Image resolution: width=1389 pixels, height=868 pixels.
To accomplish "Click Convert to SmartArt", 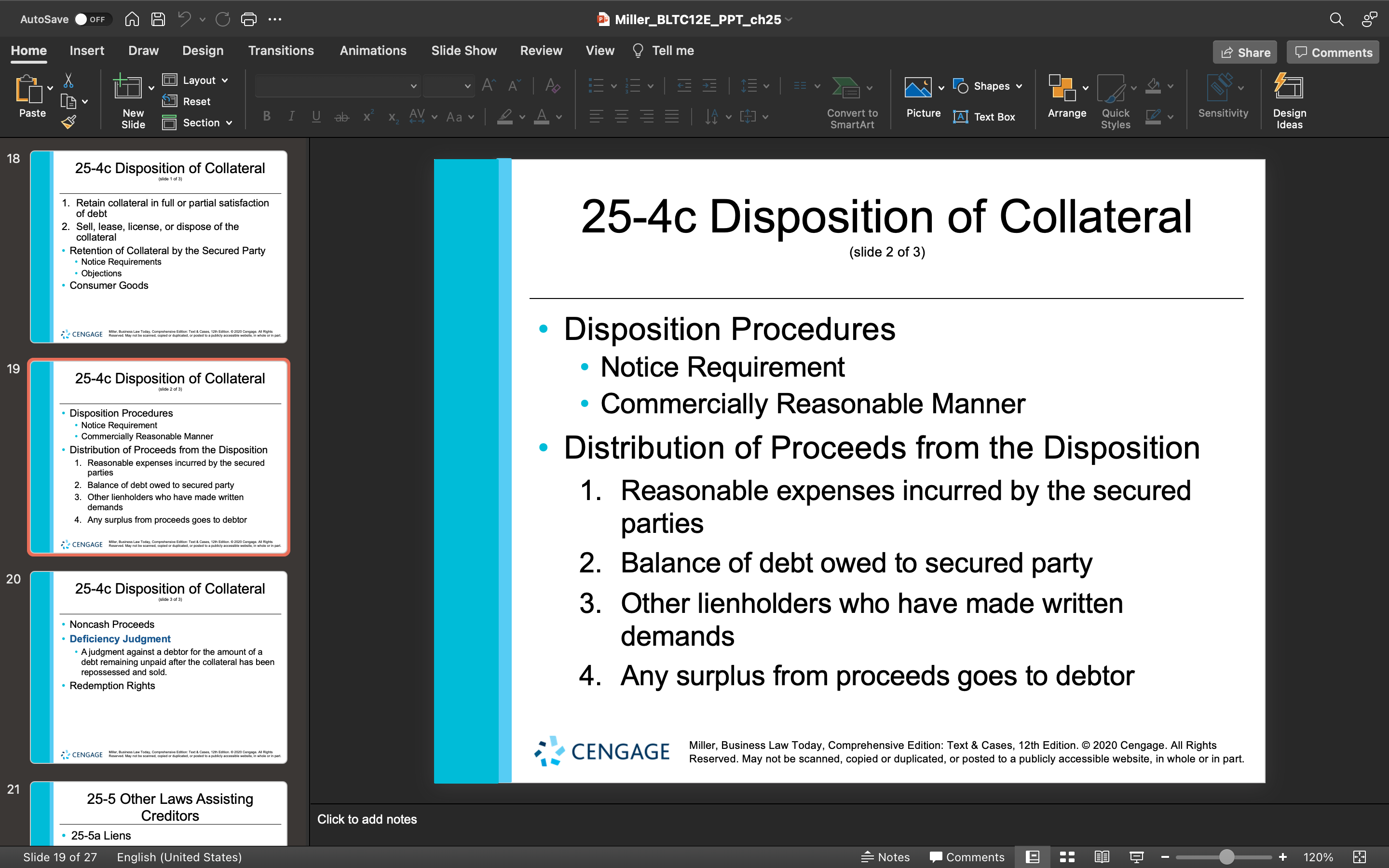I will point(852,102).
